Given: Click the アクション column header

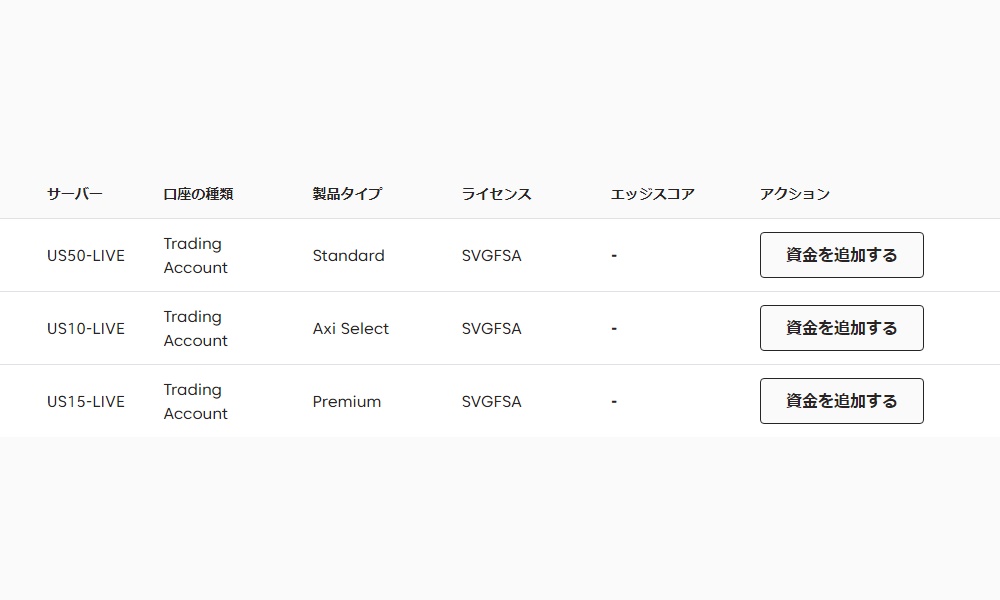Looking at the screenshot, I should [795, 194].
